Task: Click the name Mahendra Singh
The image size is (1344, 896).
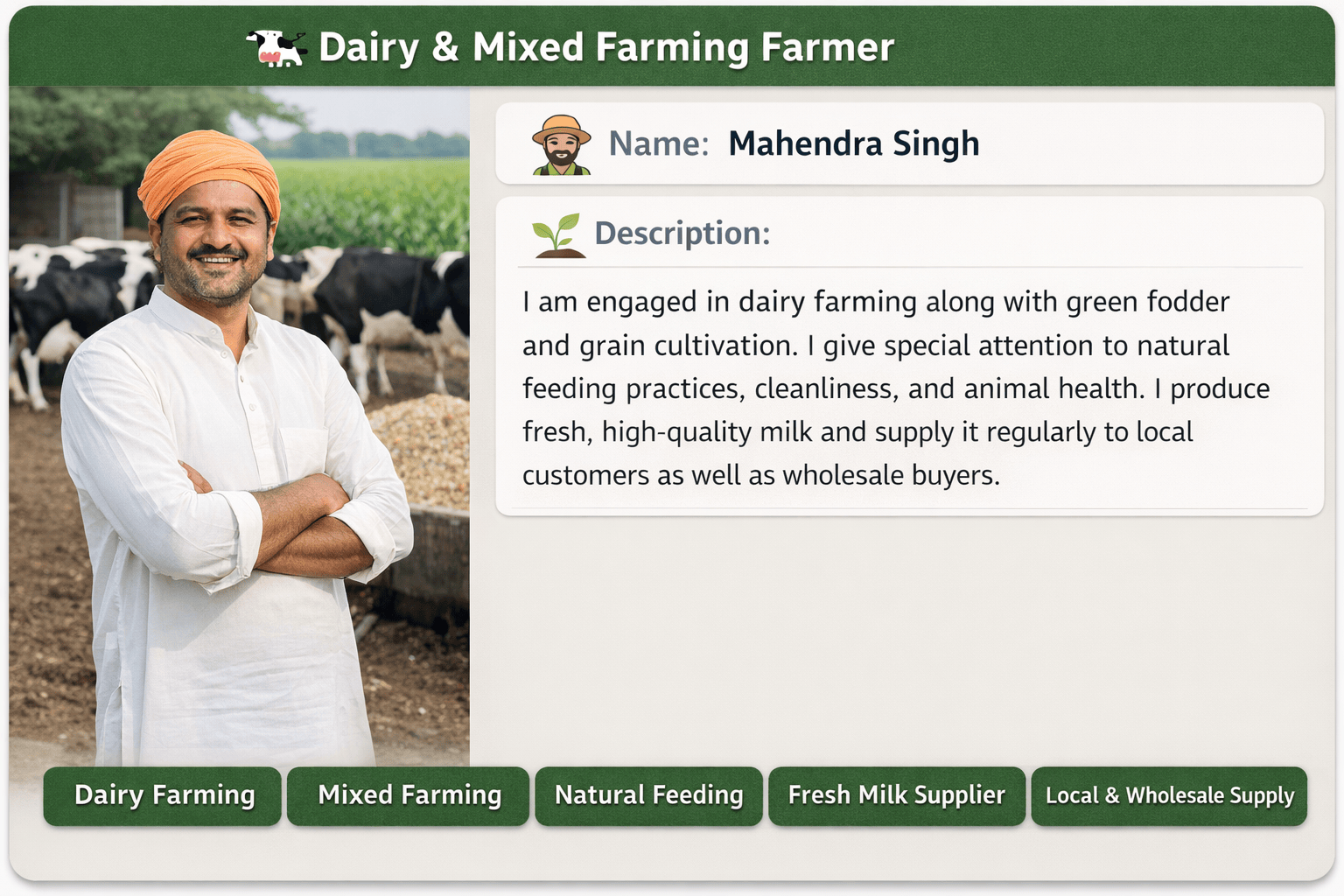Action: click(x=853, y=143)
